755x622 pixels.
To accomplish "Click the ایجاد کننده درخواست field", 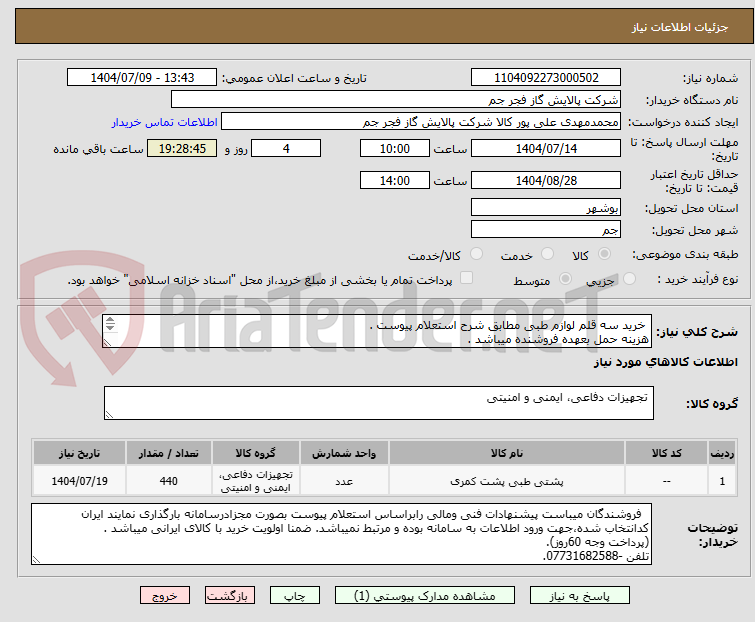I will tap(420, 122).
